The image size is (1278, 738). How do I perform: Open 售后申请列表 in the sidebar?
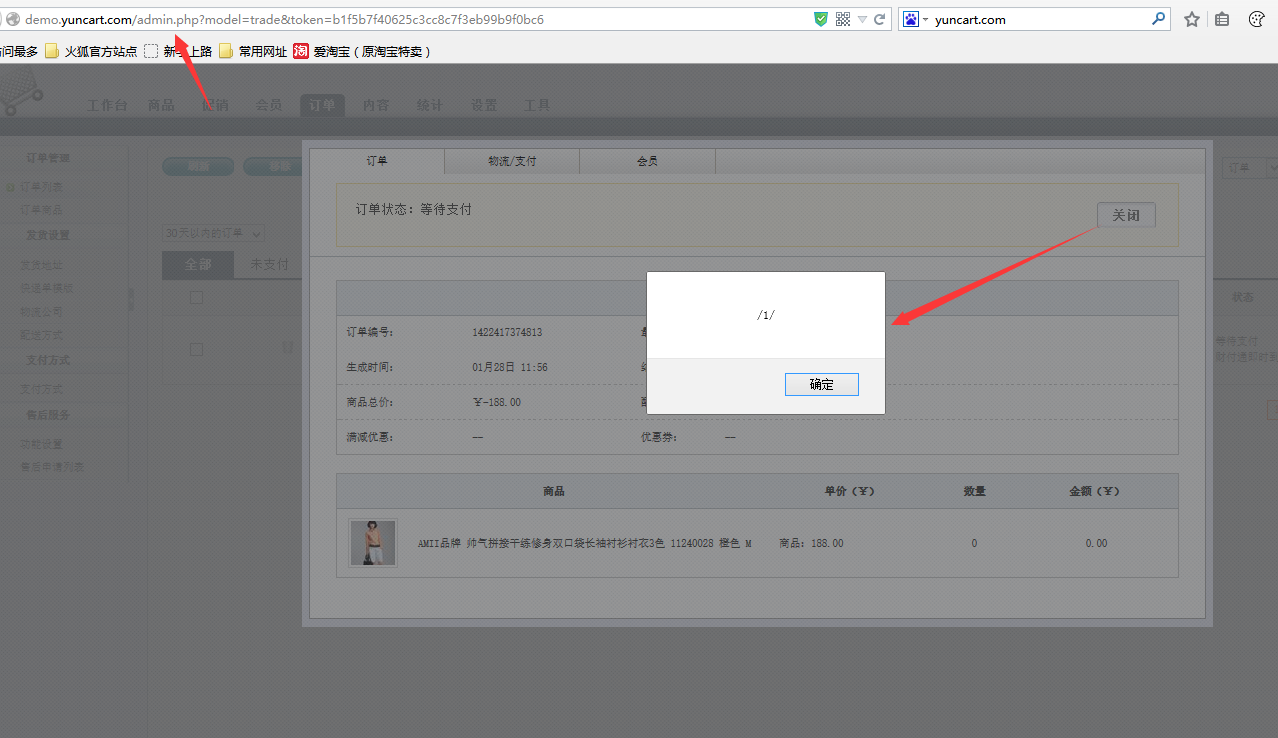click(52, 466)
